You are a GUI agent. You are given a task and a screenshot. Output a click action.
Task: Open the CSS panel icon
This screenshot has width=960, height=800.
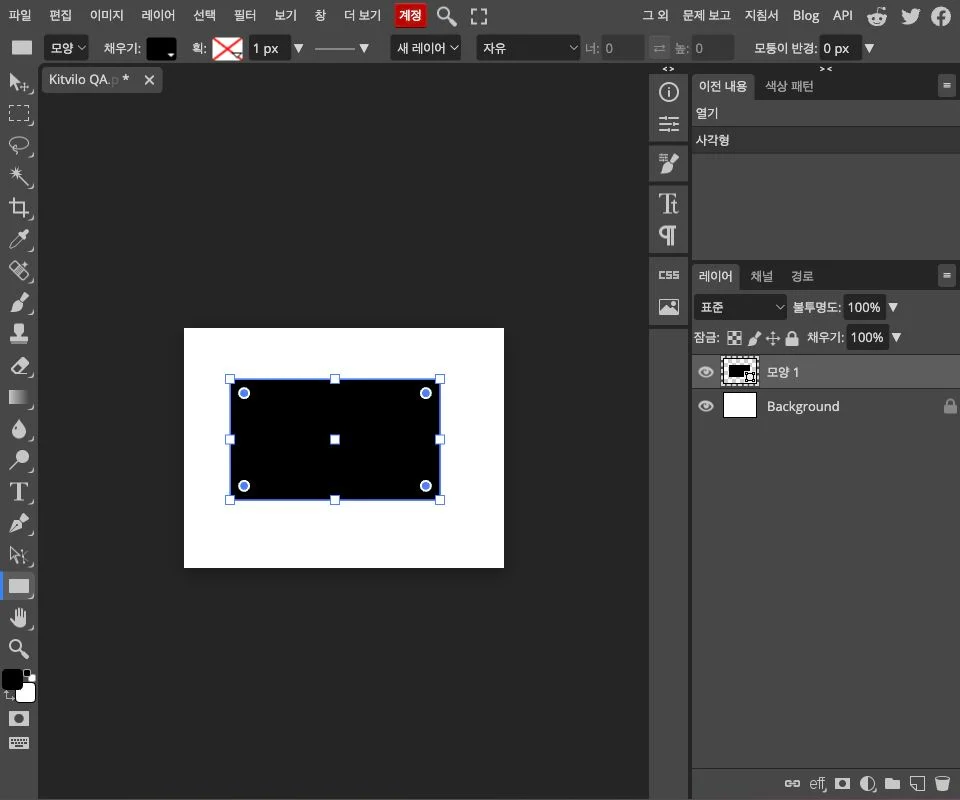point(669,275)
